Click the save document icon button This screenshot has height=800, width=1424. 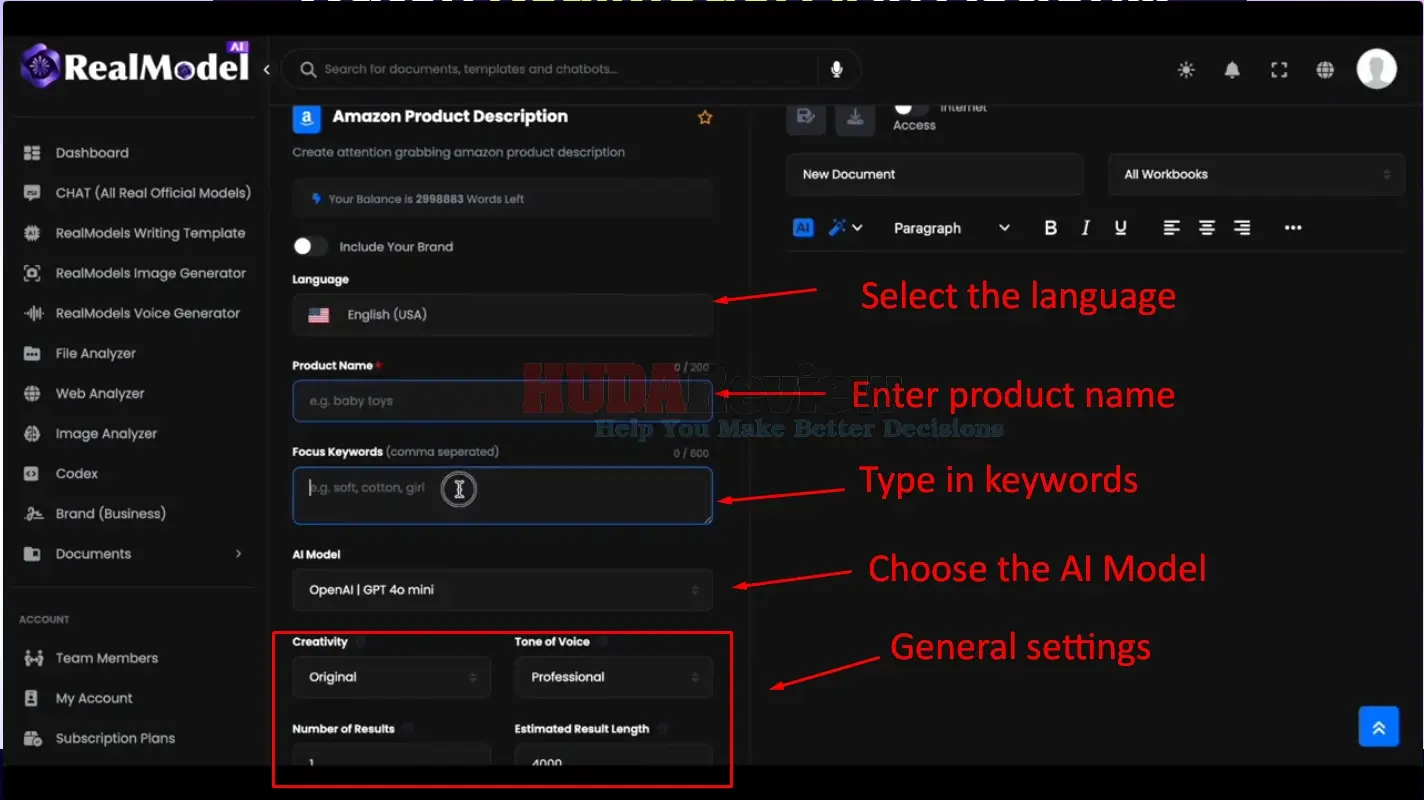pyautogui.click(x=805, y=117)
